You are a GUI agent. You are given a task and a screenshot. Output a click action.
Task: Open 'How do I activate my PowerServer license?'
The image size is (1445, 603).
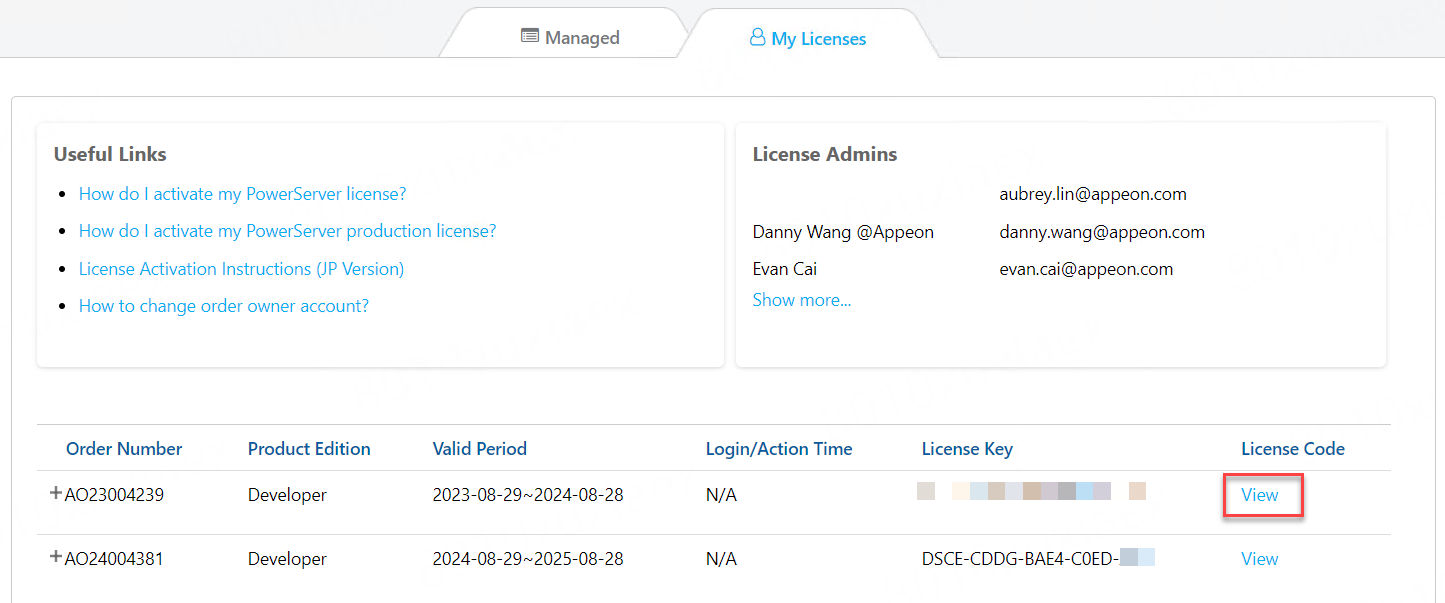(x=242, y=194)
